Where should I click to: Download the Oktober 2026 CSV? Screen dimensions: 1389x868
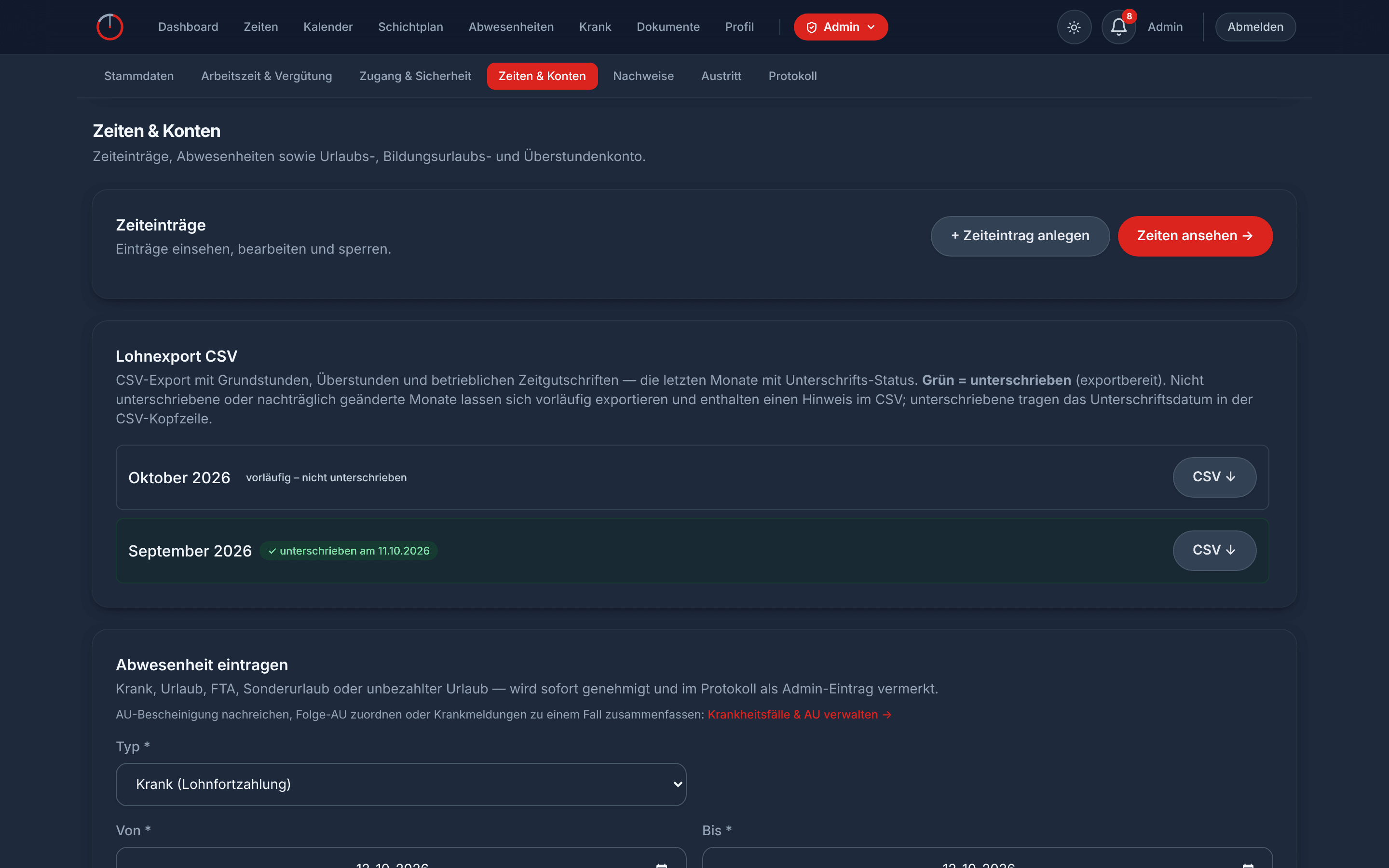pos(1214,477)
